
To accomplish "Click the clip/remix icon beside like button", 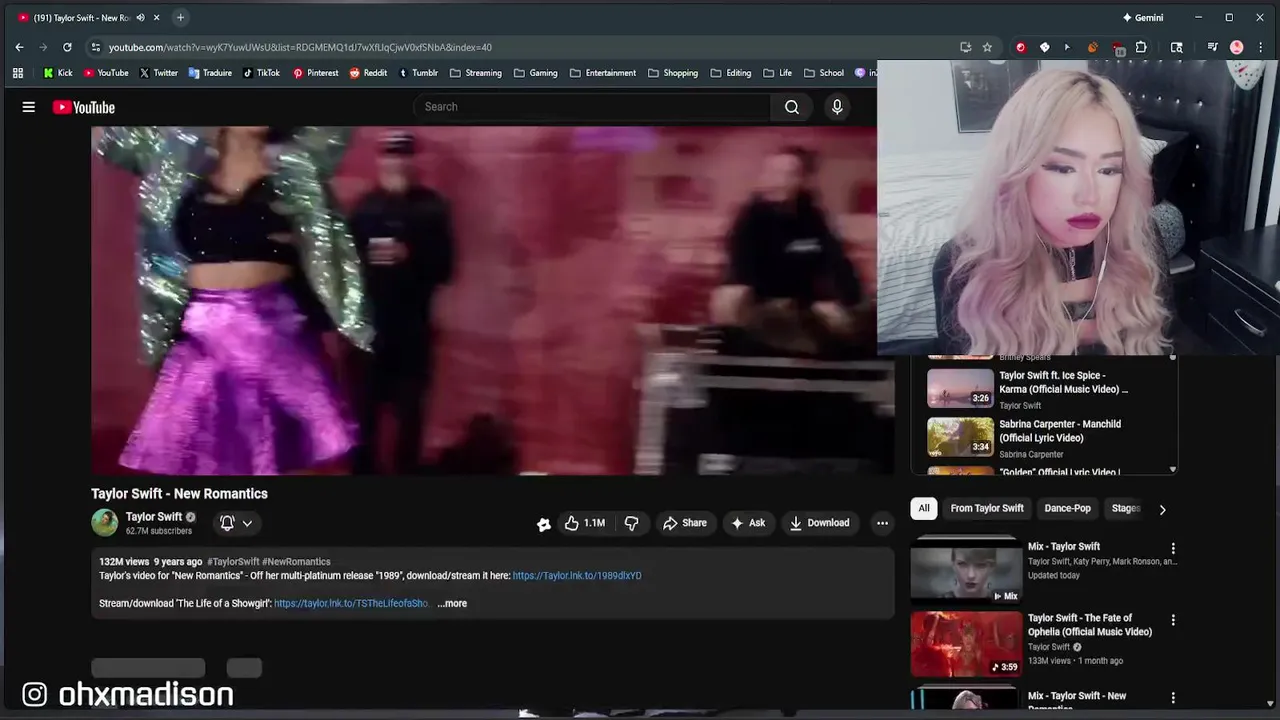I will click(x=543, y=523).
